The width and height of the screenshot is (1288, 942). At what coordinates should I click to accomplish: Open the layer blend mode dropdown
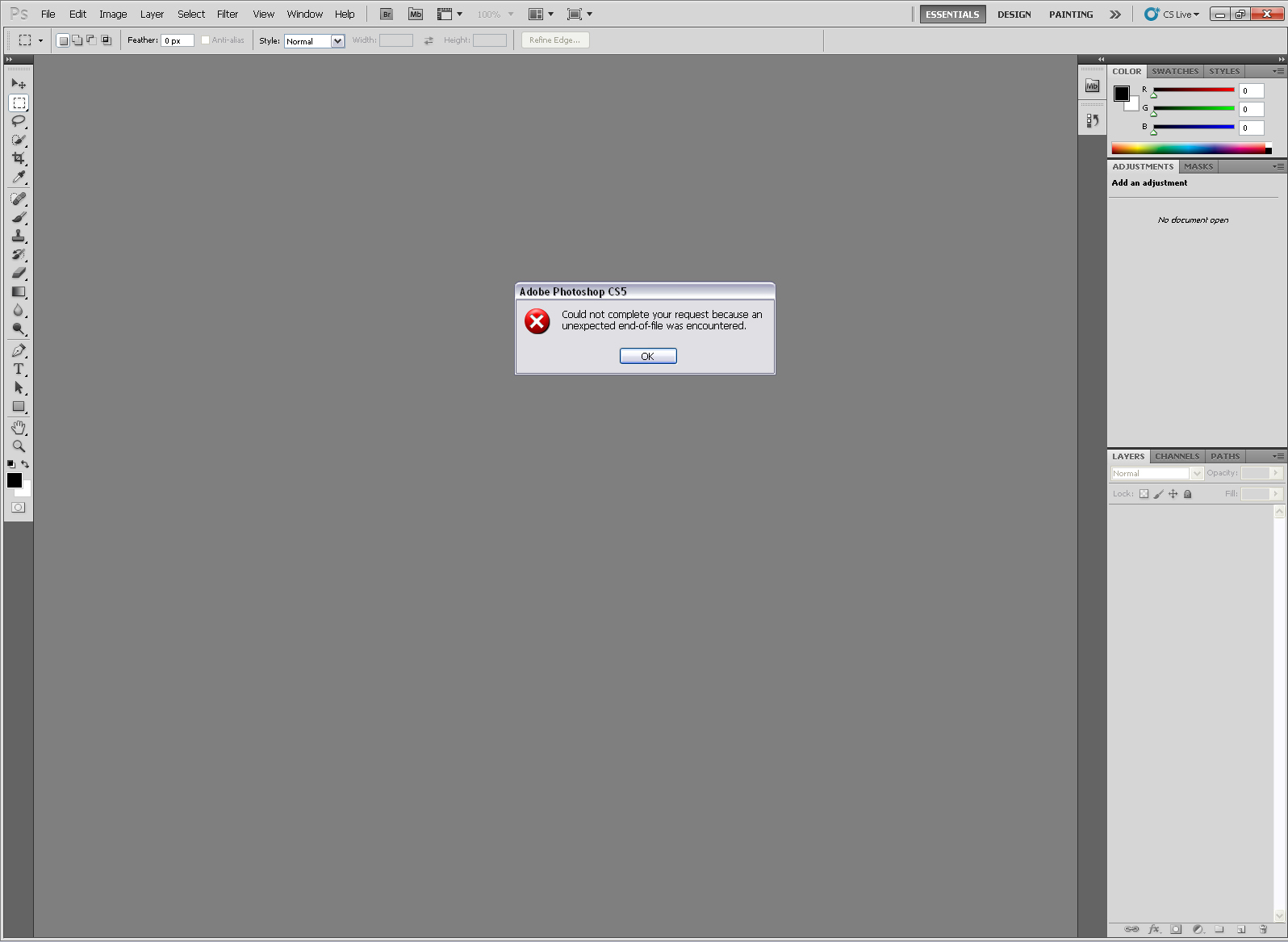(1157, 474)
